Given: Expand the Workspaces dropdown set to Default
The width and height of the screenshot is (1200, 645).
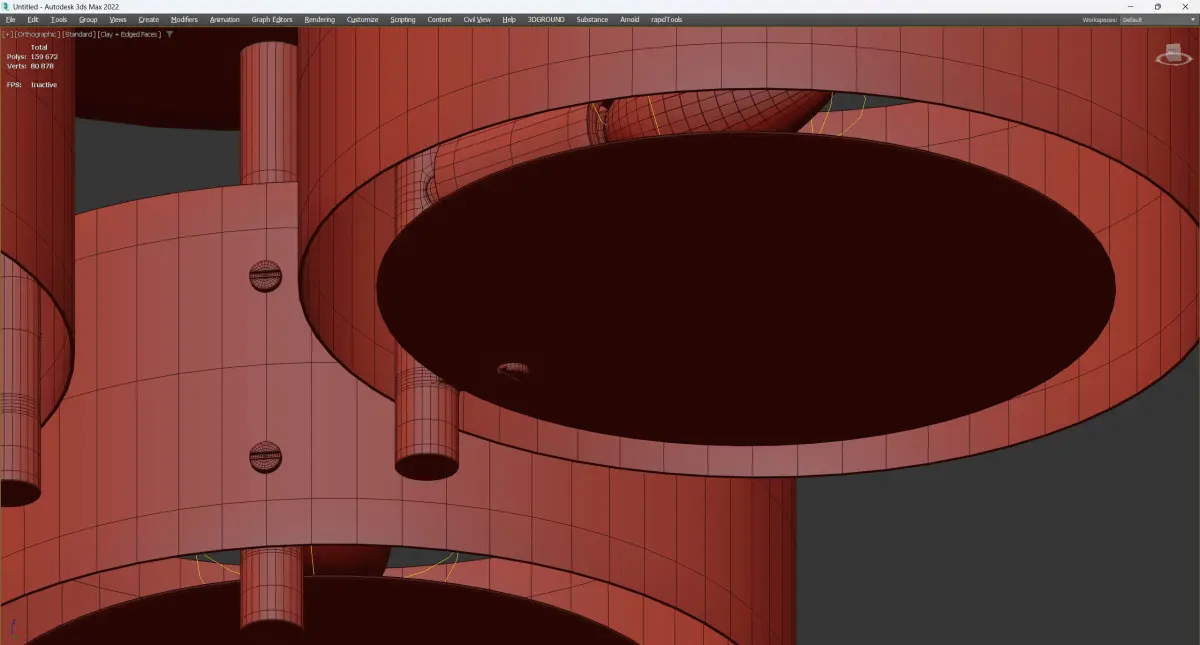Looking at the screenshot, I should point(1157,19).
